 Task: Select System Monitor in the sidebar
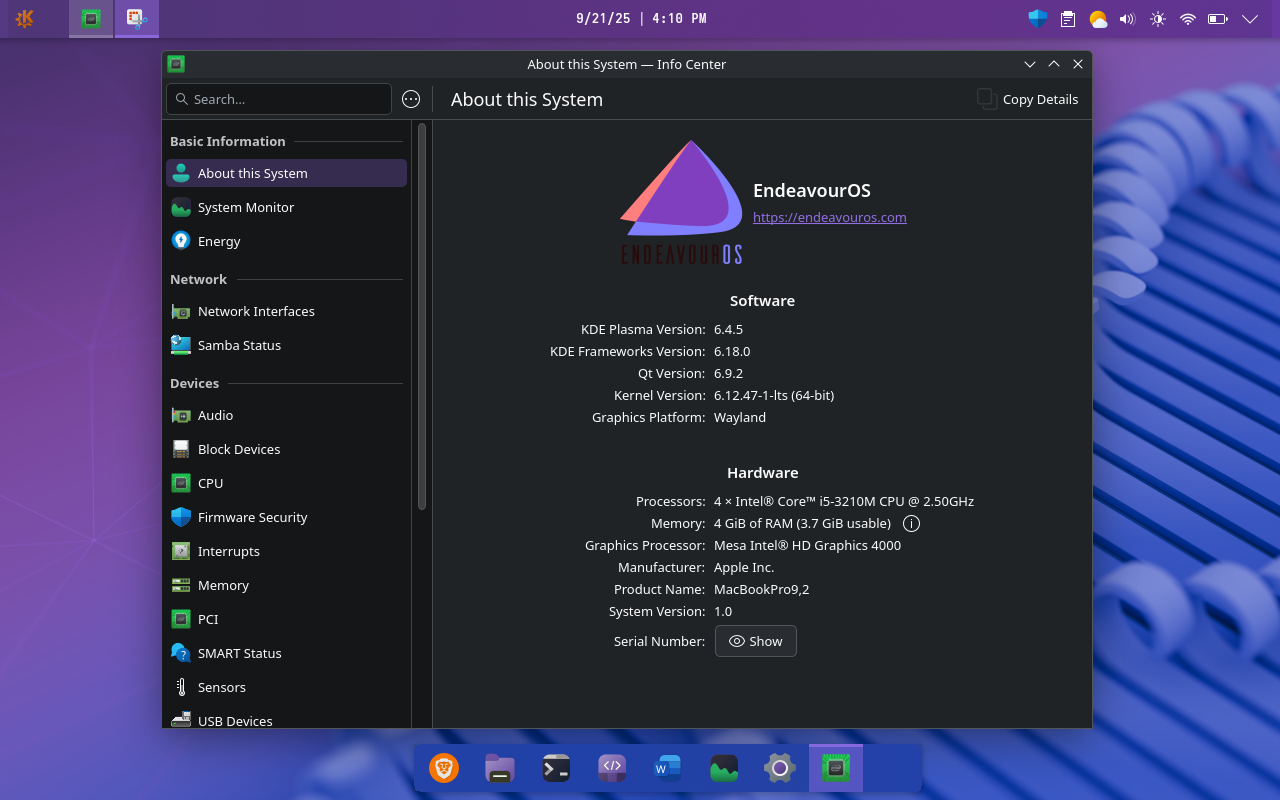(x=246, y=207)
